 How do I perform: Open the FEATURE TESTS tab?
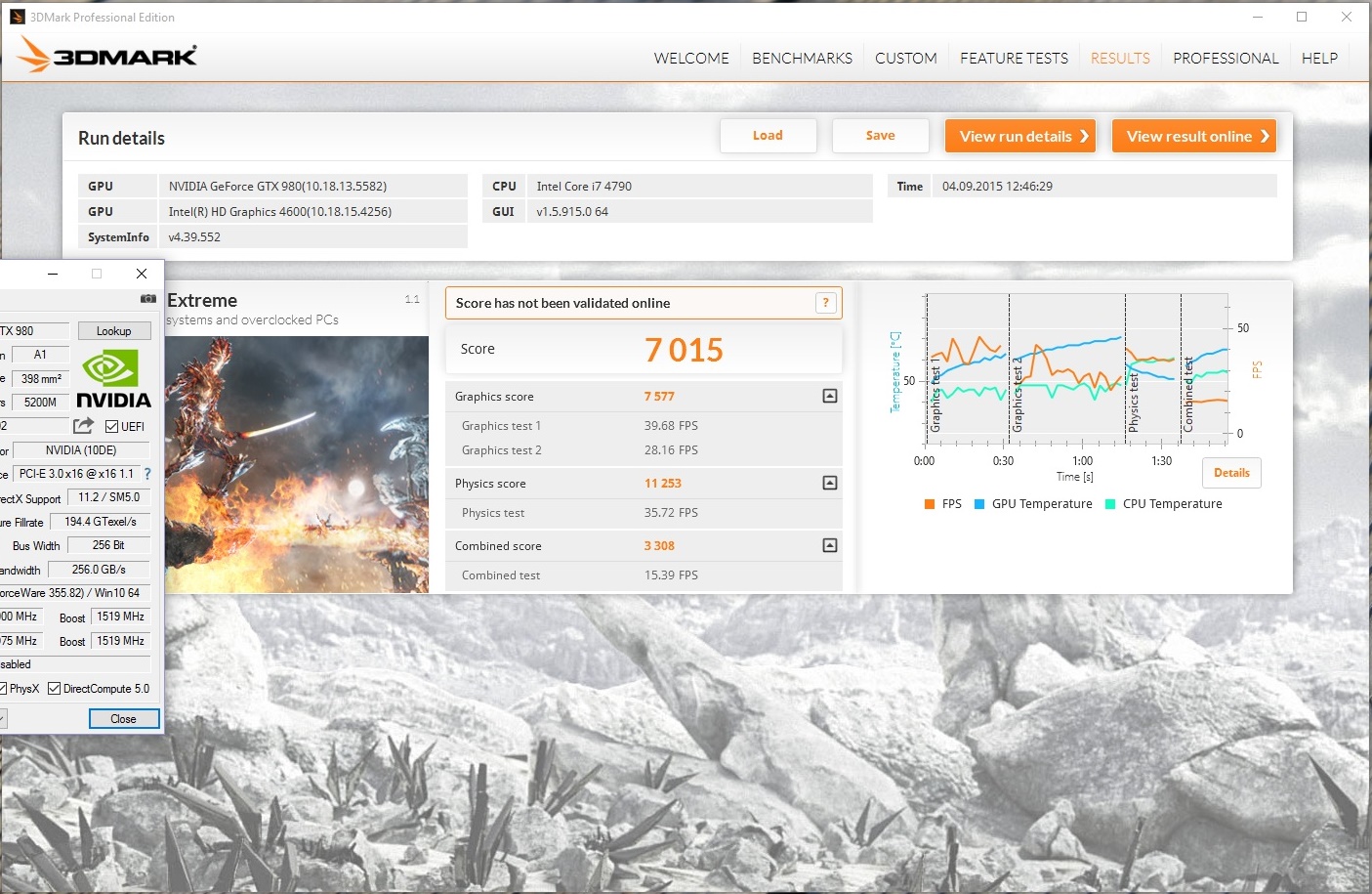1014,59
